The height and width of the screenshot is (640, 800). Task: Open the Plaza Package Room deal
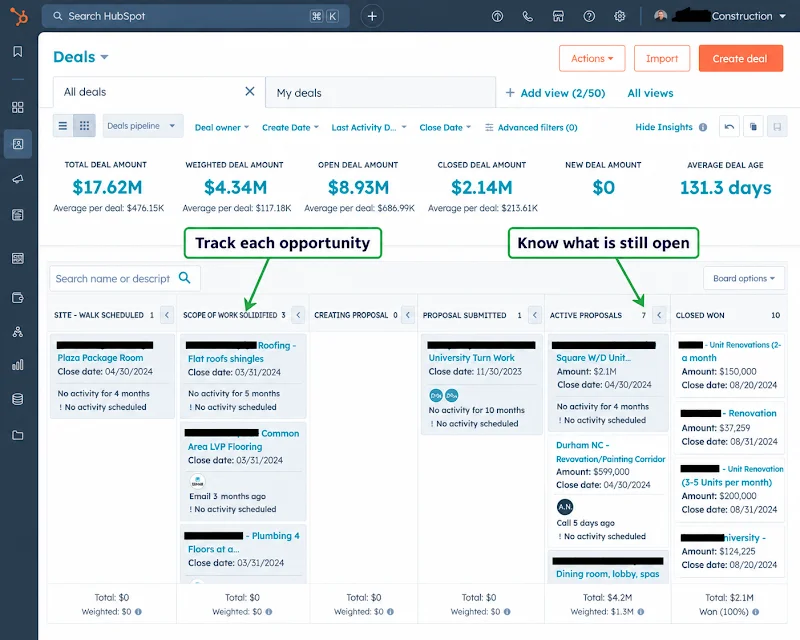[100, 358]
